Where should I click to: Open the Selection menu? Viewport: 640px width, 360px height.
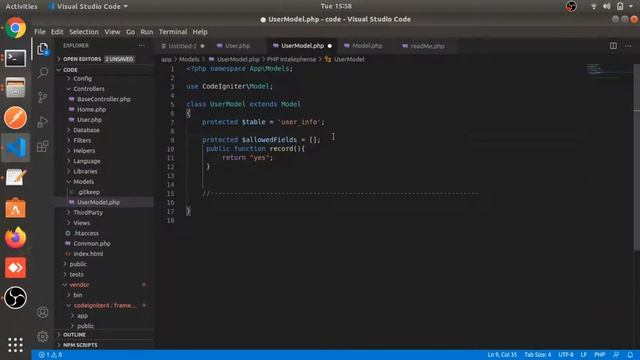[x=84, y=32]
